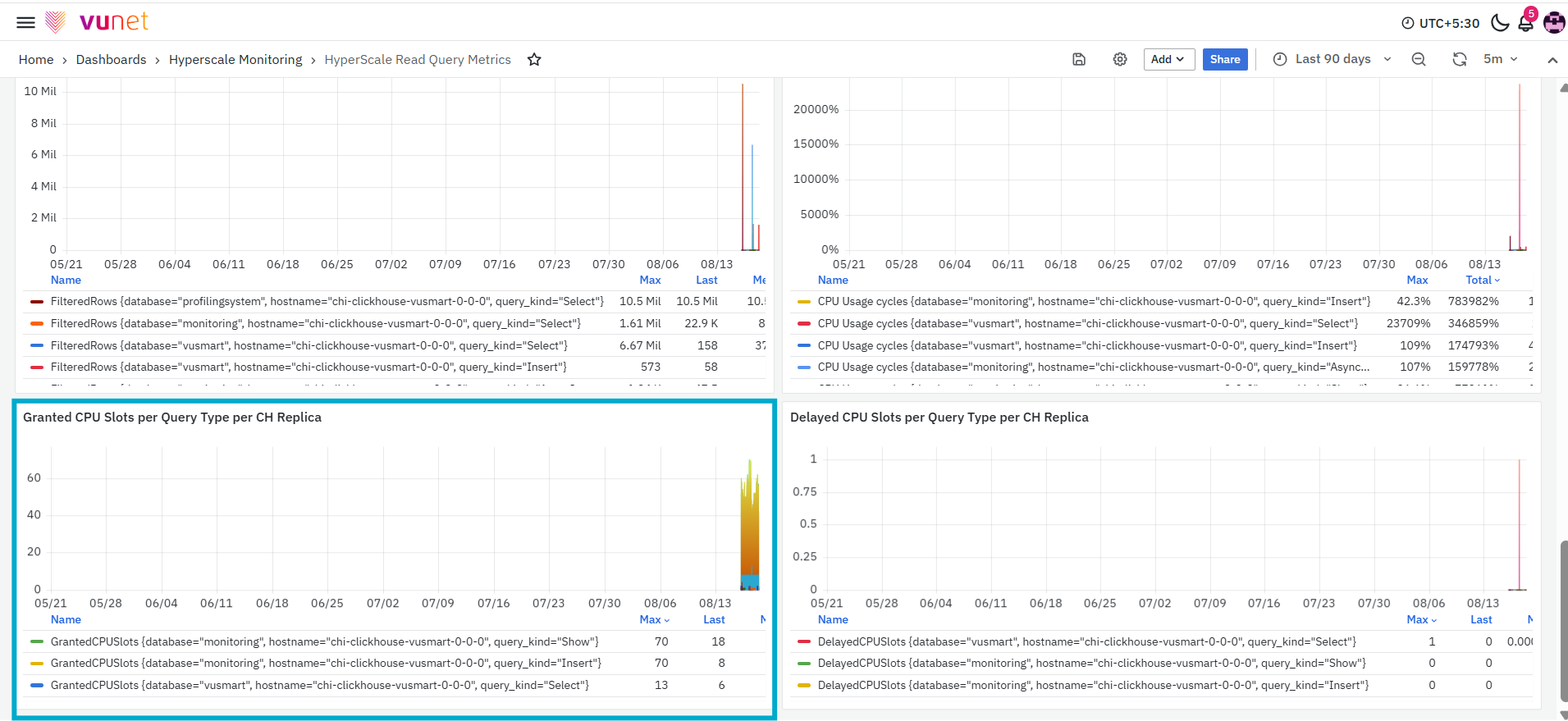Image resolution: width=1568 pixels, height=721 pixels.
Task: Toggle dark mode moon icon
Action: (x=1500, y=22)
